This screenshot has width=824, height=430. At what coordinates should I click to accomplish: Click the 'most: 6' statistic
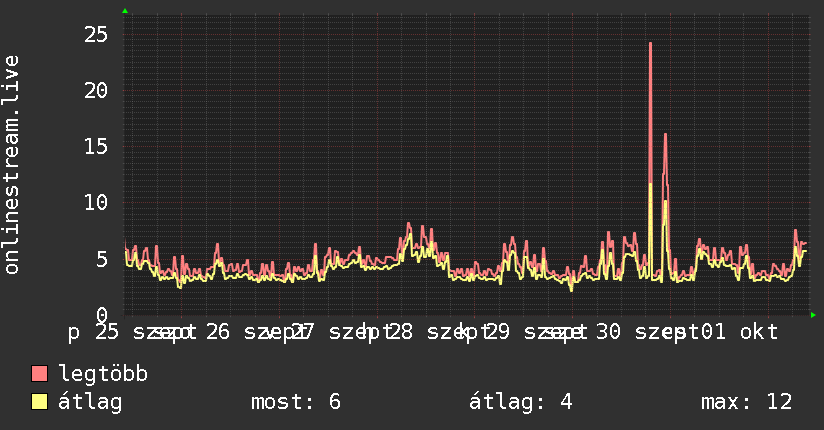(x=296, y=402)
